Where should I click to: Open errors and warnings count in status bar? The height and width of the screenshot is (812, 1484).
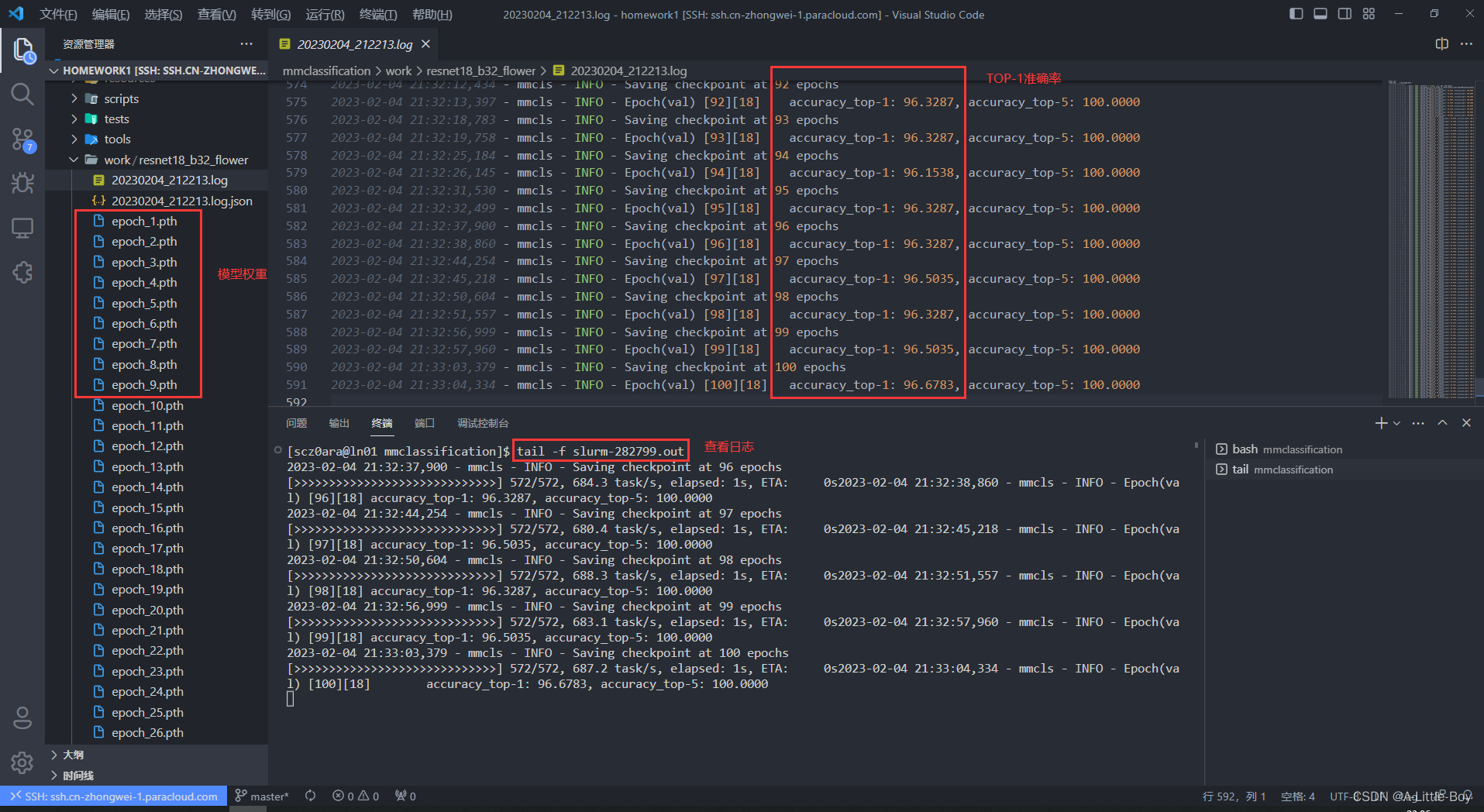pos(356,797)
